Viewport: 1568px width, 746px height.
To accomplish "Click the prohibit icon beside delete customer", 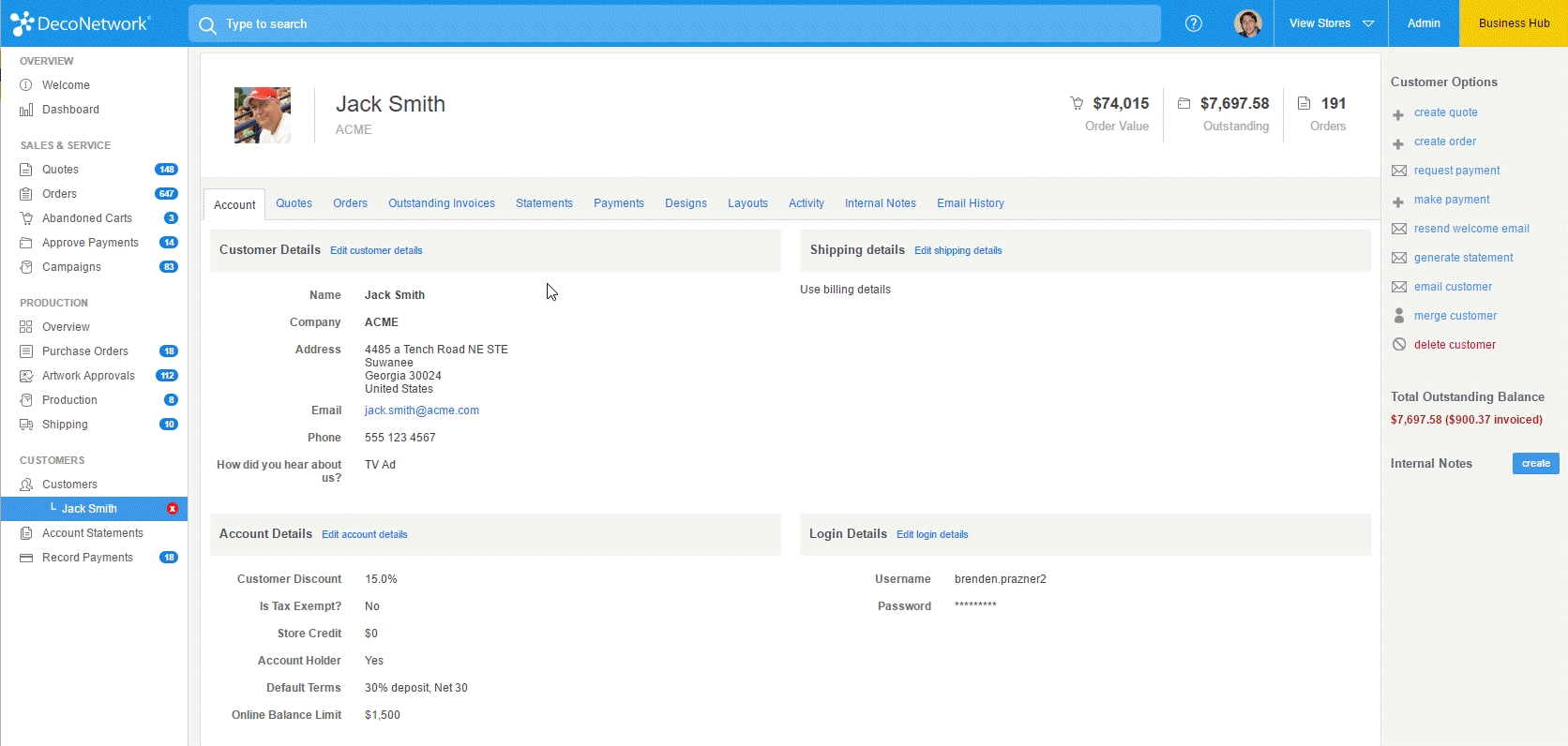I will [x=1398, y=345].
